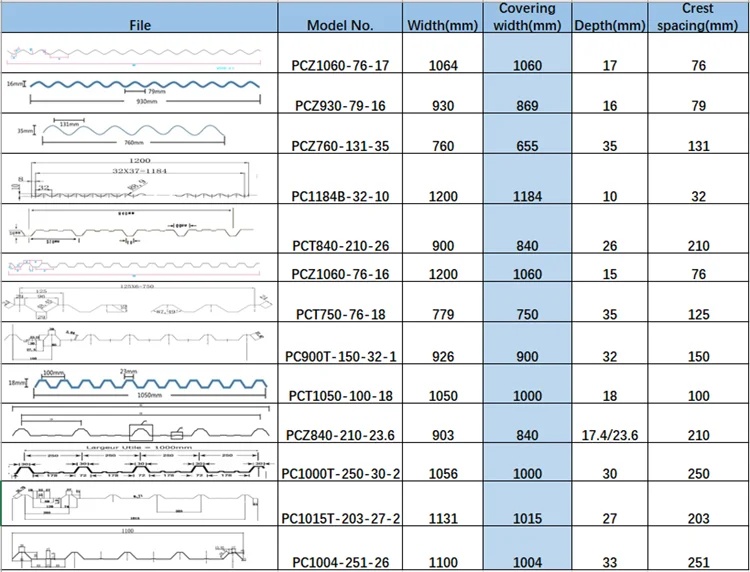This screenshot has height=572, width=750.
Task: Click the PCZ840-210-23.6 profile drawing
Action: pos(138,424)
